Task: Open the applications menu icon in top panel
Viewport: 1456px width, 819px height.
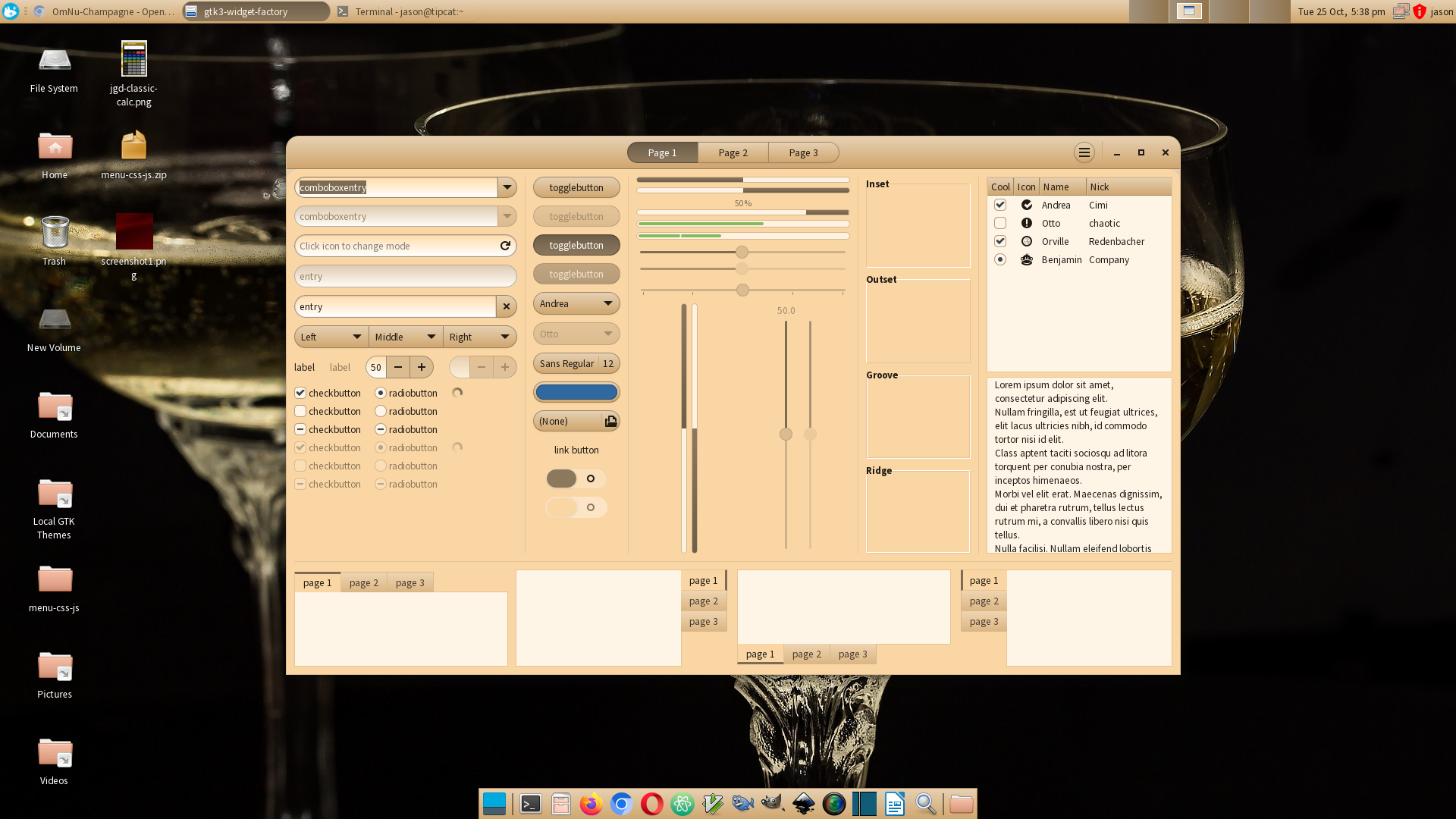Action: 11,11
